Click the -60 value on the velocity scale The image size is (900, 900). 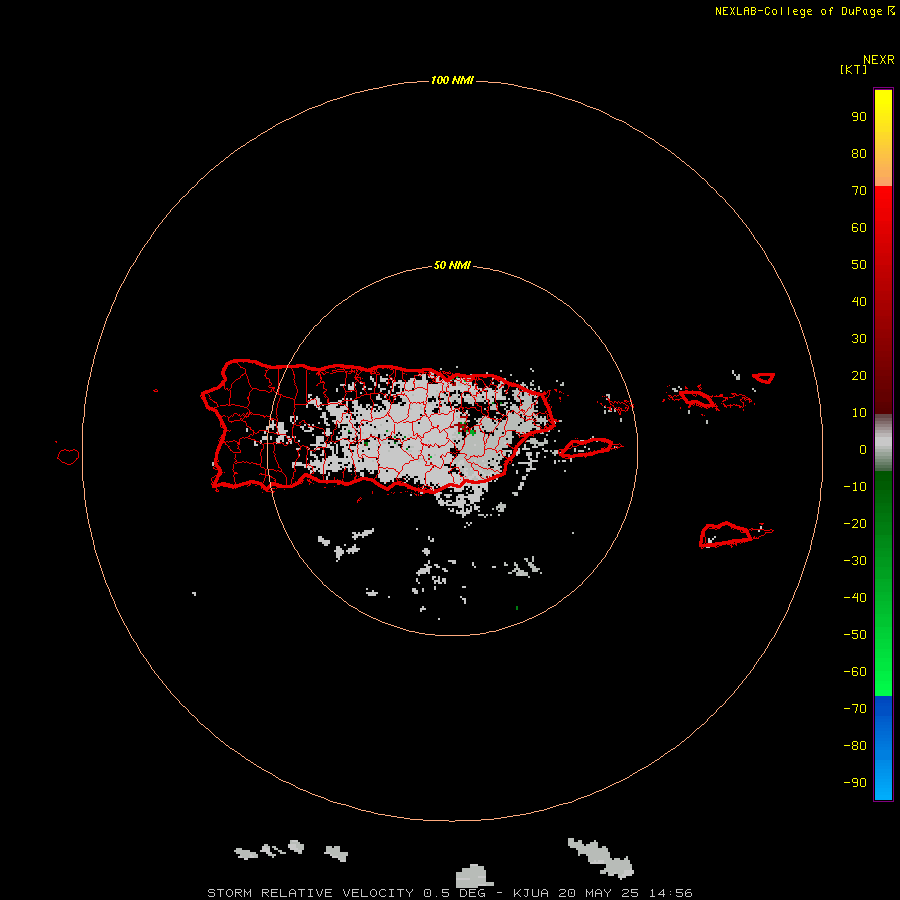point(855,672)
